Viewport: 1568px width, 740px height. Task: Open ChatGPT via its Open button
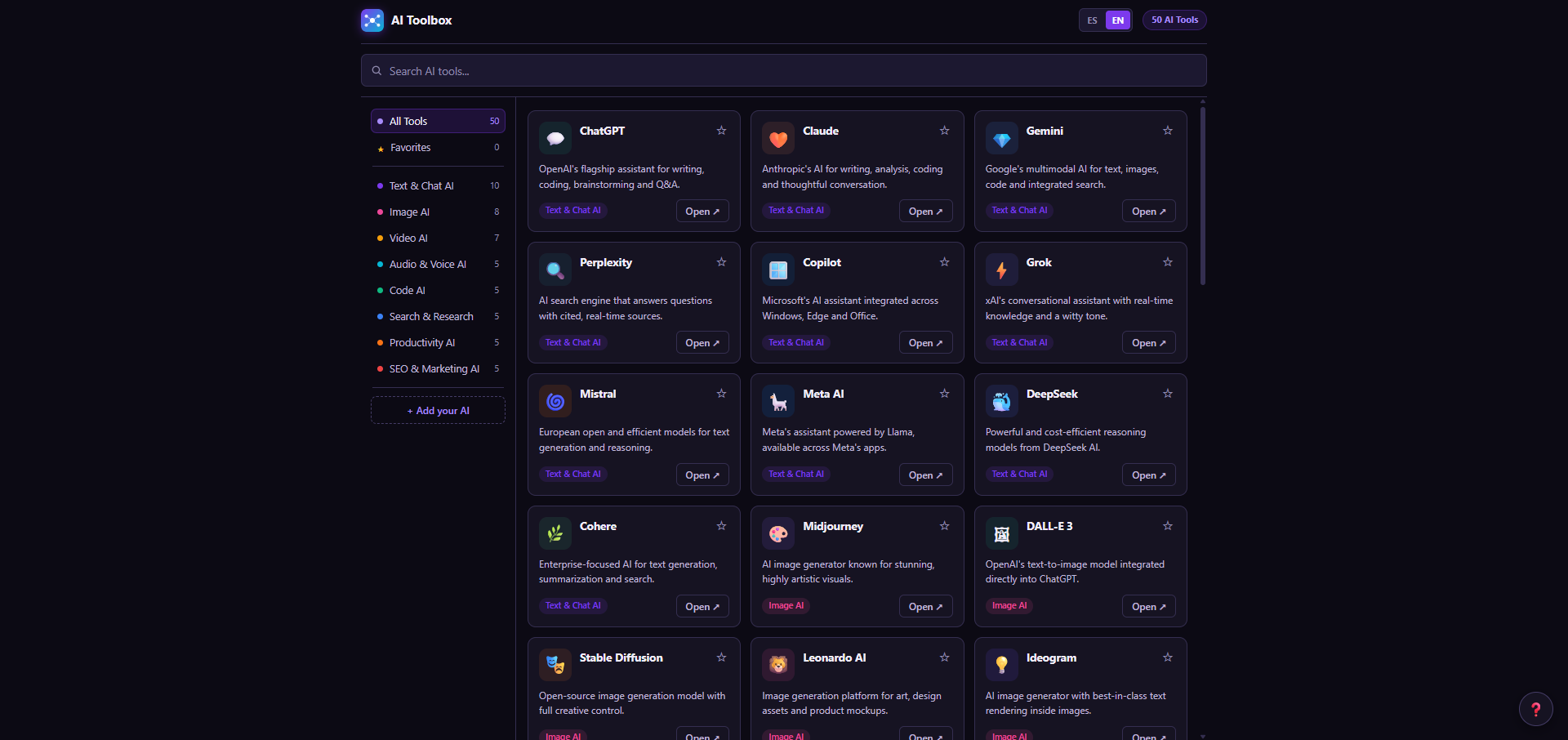[x=702, y=211]
